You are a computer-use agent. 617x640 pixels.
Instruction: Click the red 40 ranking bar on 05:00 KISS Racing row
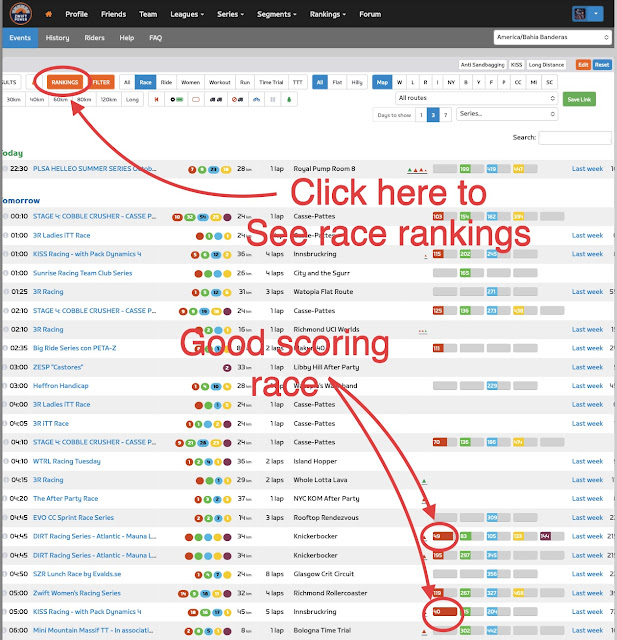coord(445,612)
